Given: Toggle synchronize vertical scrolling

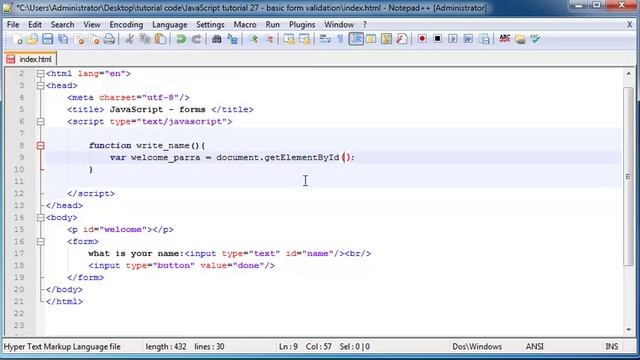Looking at the screenshot, I should (x=289, y=39).
